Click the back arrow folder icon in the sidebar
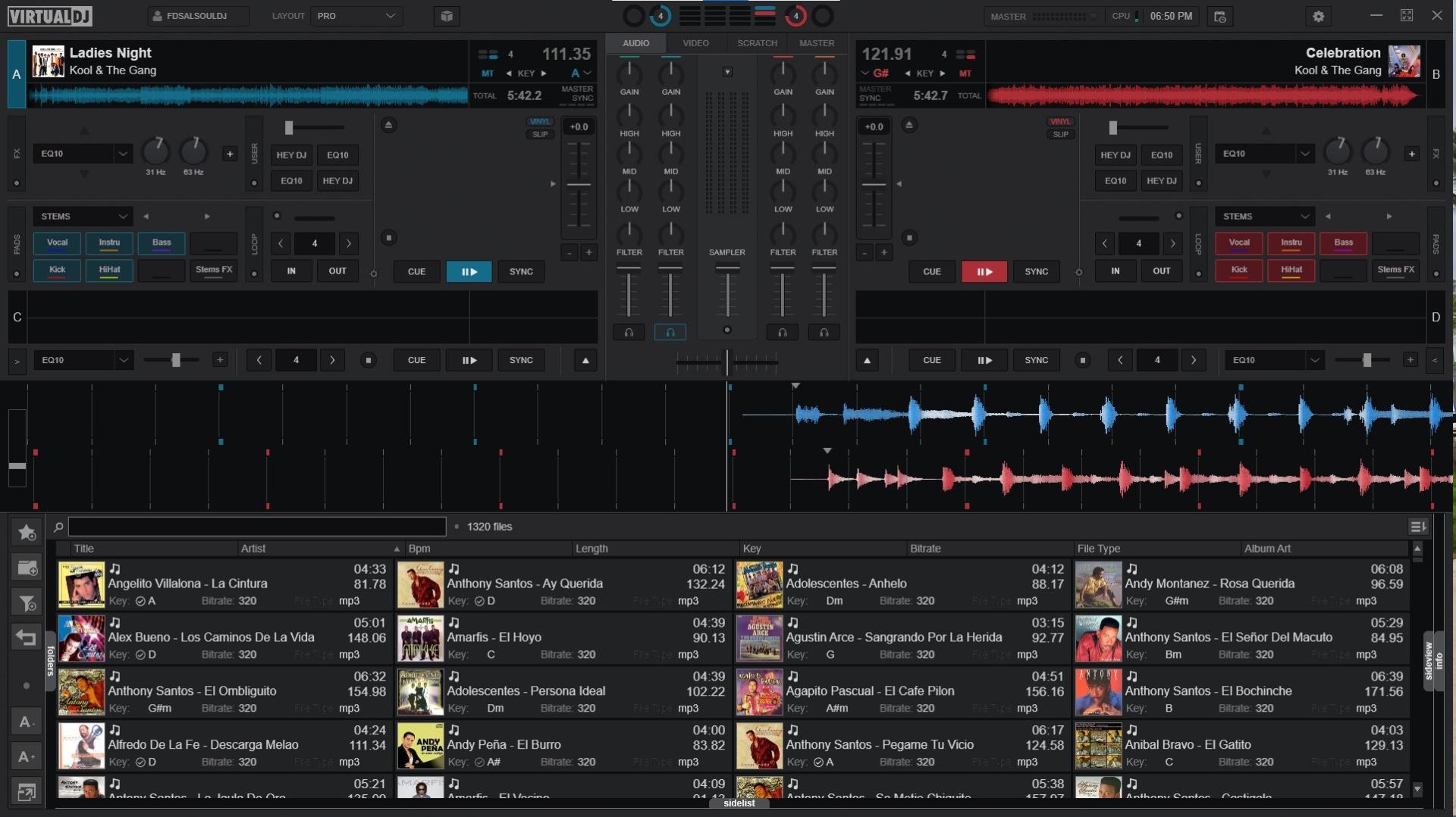The image size is (1456, 817). [x=27, y=637]
